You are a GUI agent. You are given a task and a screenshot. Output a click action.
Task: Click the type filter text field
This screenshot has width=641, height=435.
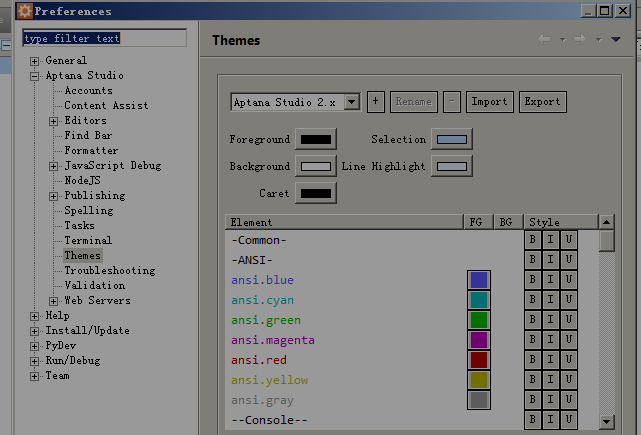pos(105,38)
